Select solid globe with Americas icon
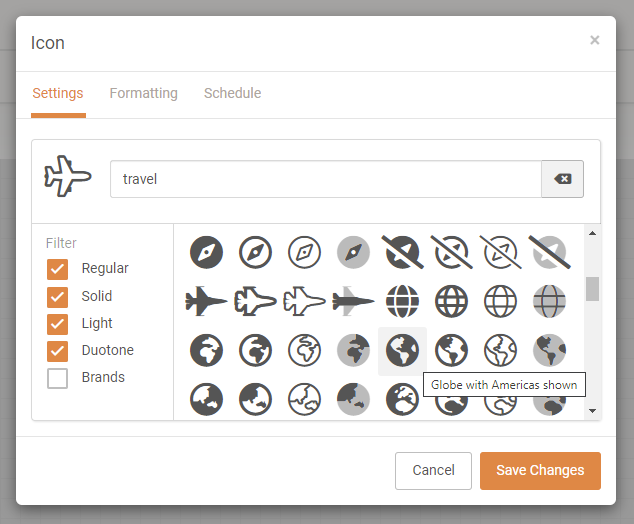The width and height of the screenshot is (634, 524). [402, 350]
